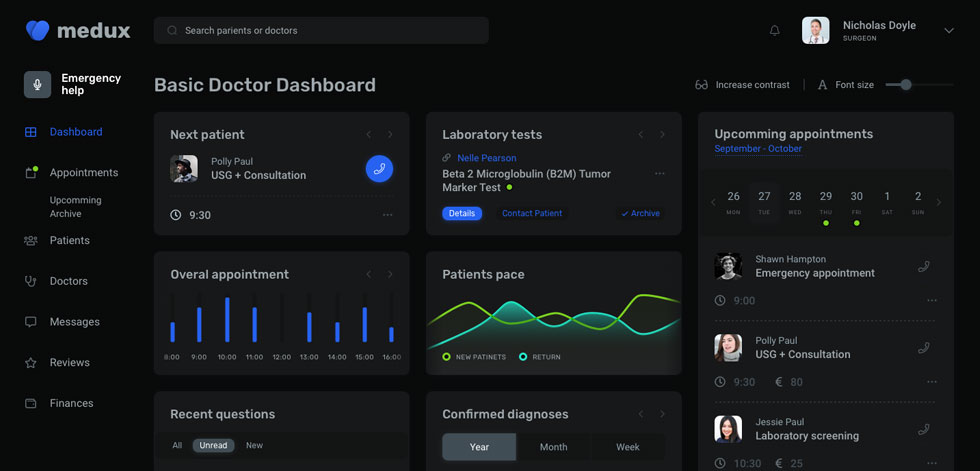Click the Font size letter A icon
980x471 pixels.
(822, 85)
